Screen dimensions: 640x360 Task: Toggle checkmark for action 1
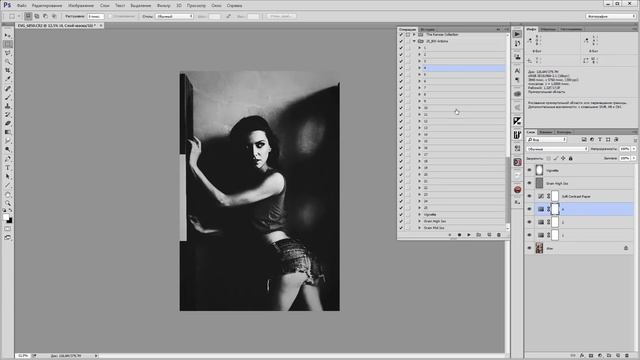[x=401, y=48]
